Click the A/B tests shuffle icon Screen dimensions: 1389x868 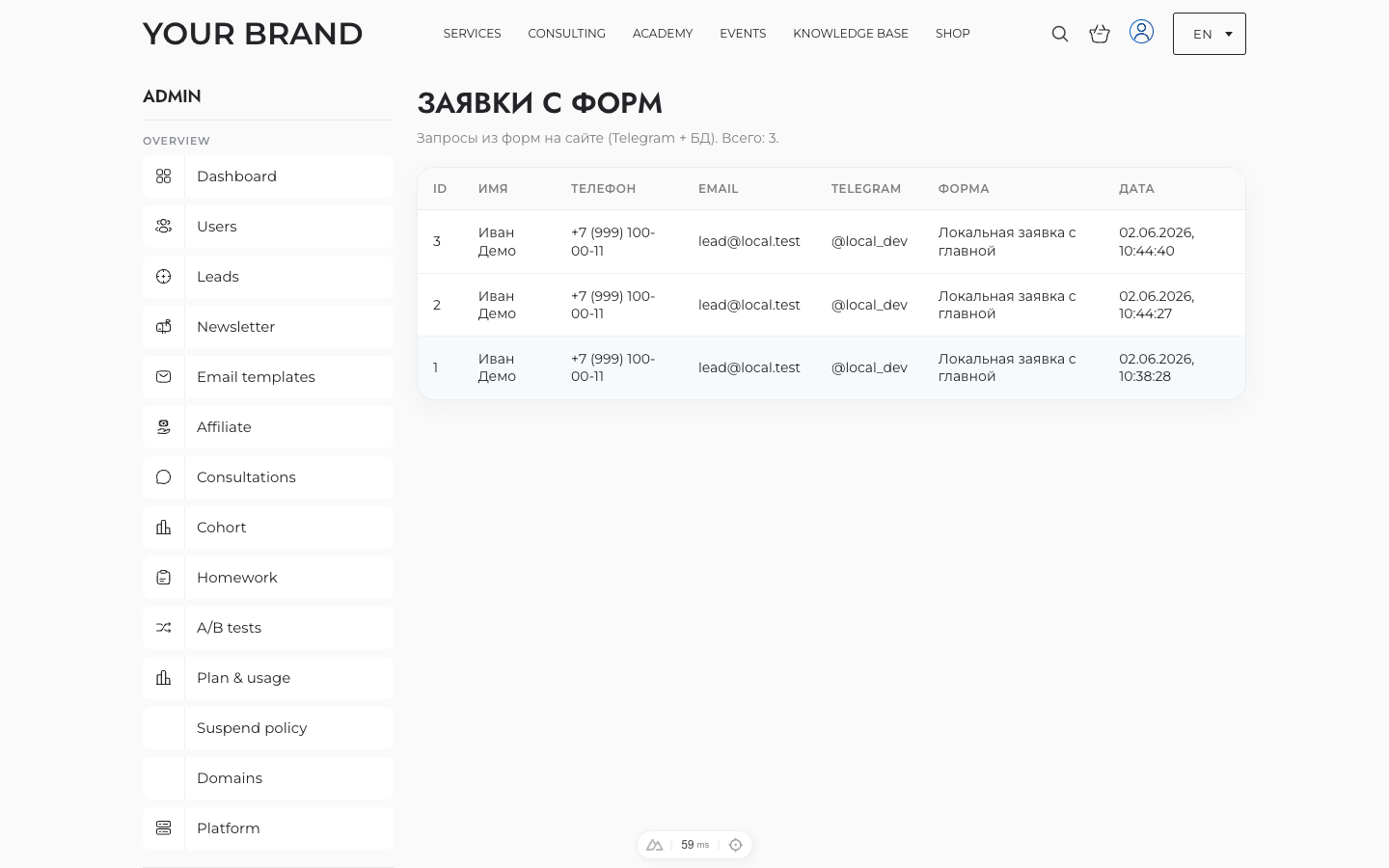tap(163, 628)
